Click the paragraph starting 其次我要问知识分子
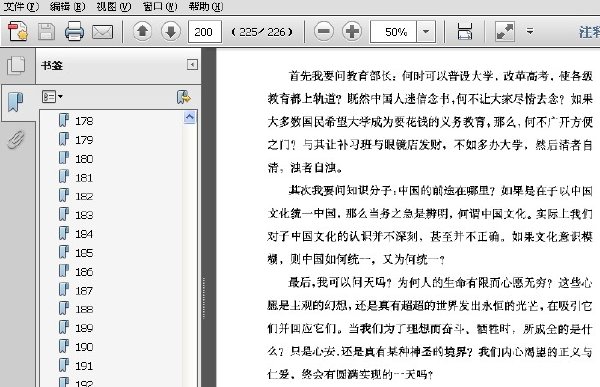600x387 pixels. [x=430, y=225]
